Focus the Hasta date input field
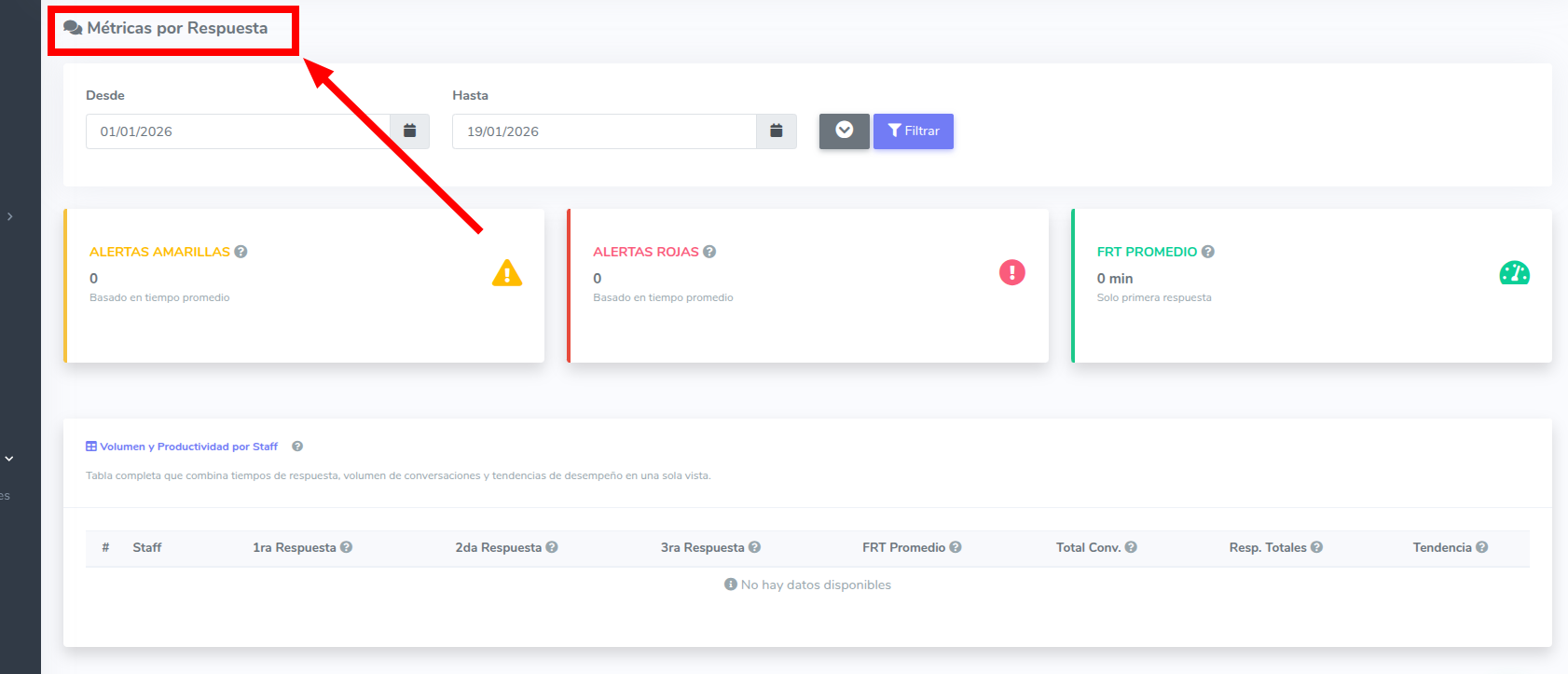 coord(603,131)
